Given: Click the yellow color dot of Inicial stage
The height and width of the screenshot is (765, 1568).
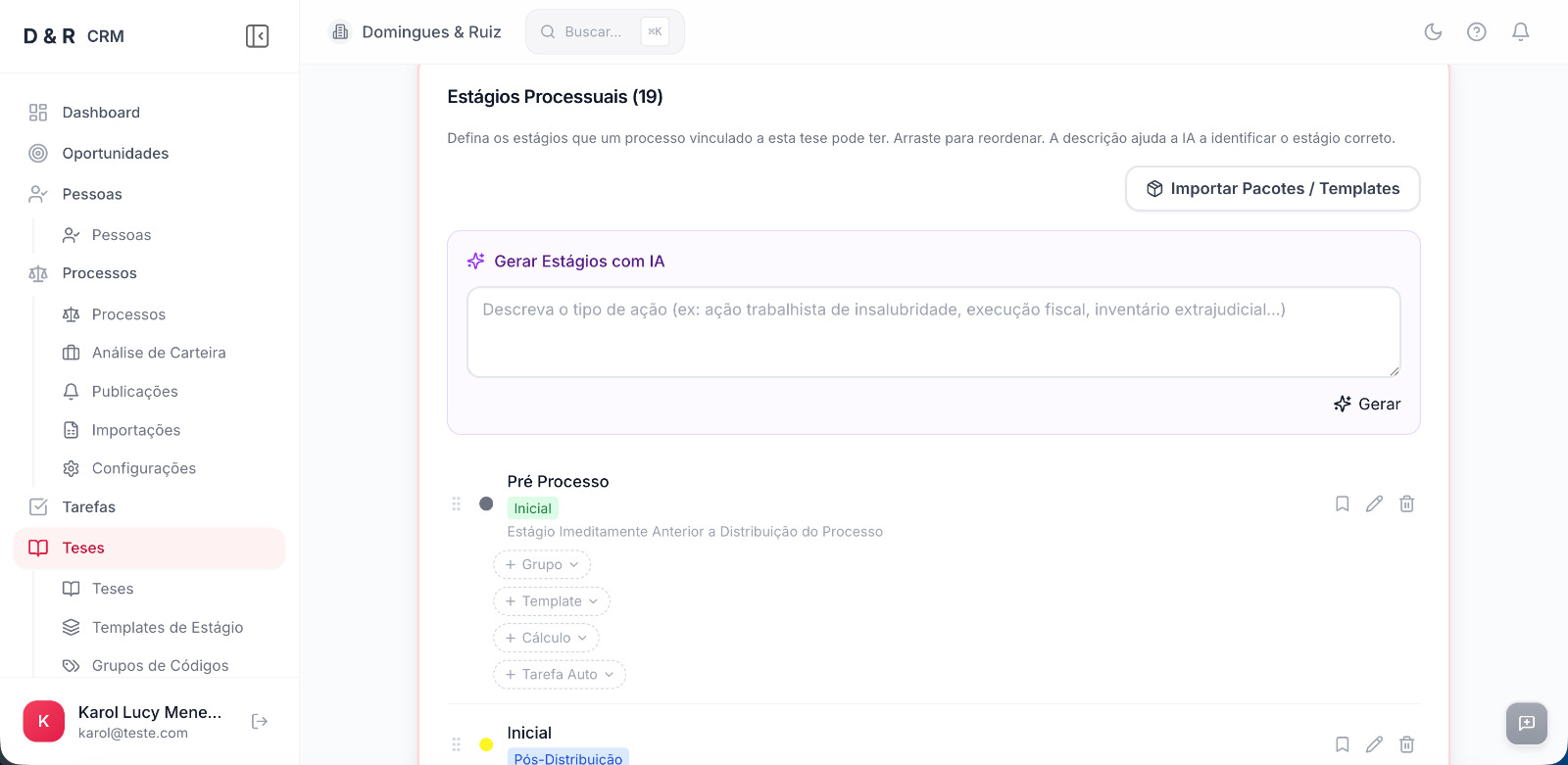Looking at the screenshot, I should coord(486,744).
